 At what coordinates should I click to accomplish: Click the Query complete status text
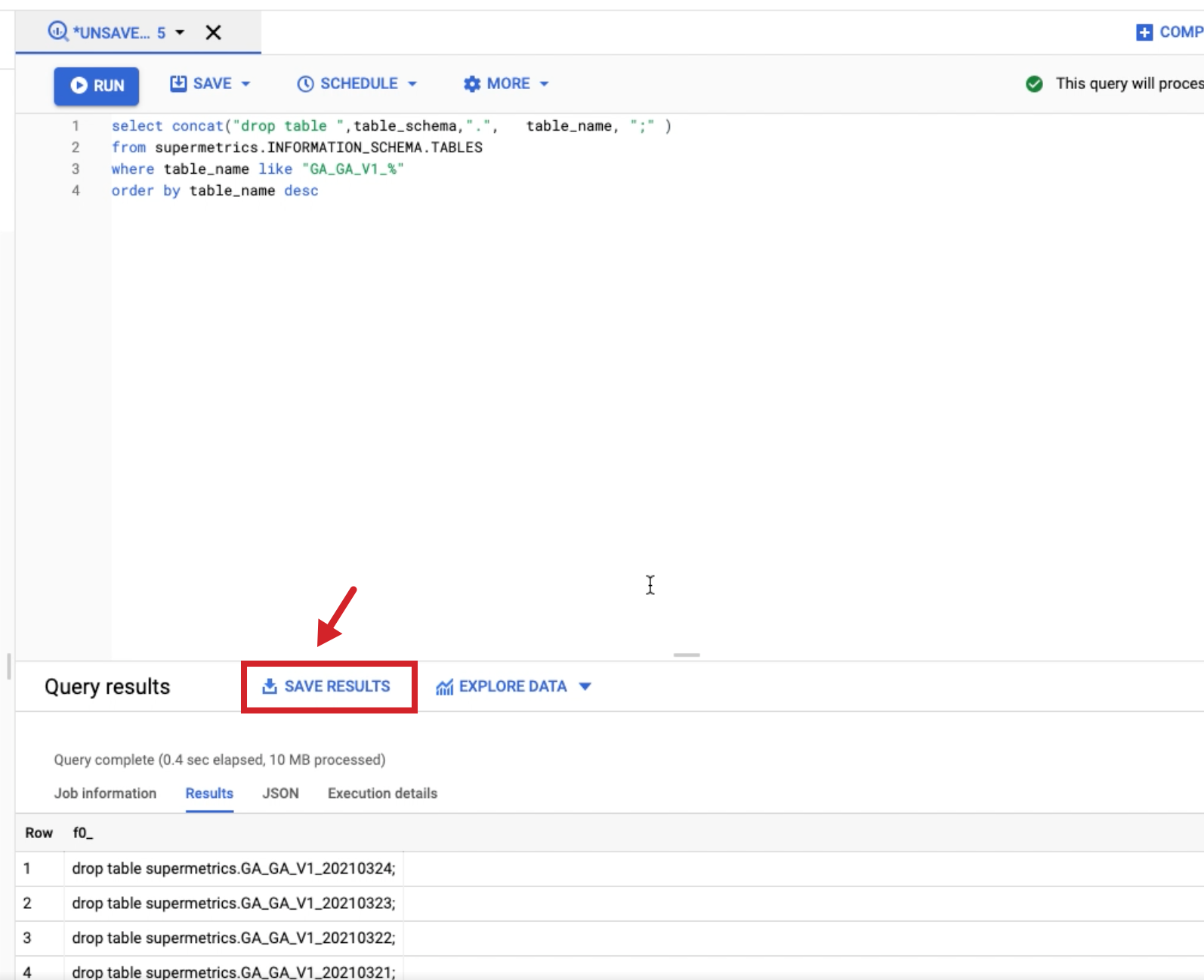click(220, 760)
